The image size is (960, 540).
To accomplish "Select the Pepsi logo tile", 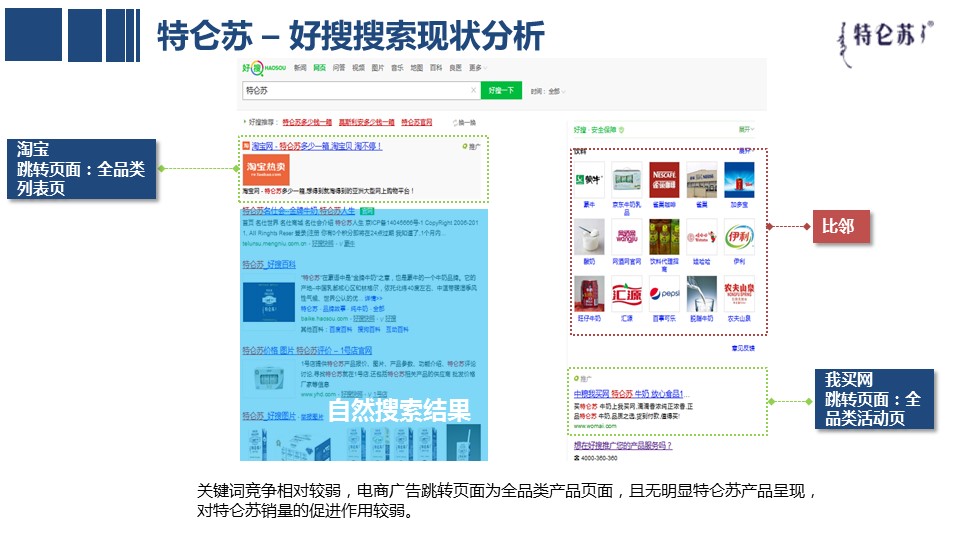I will point(663,293).
